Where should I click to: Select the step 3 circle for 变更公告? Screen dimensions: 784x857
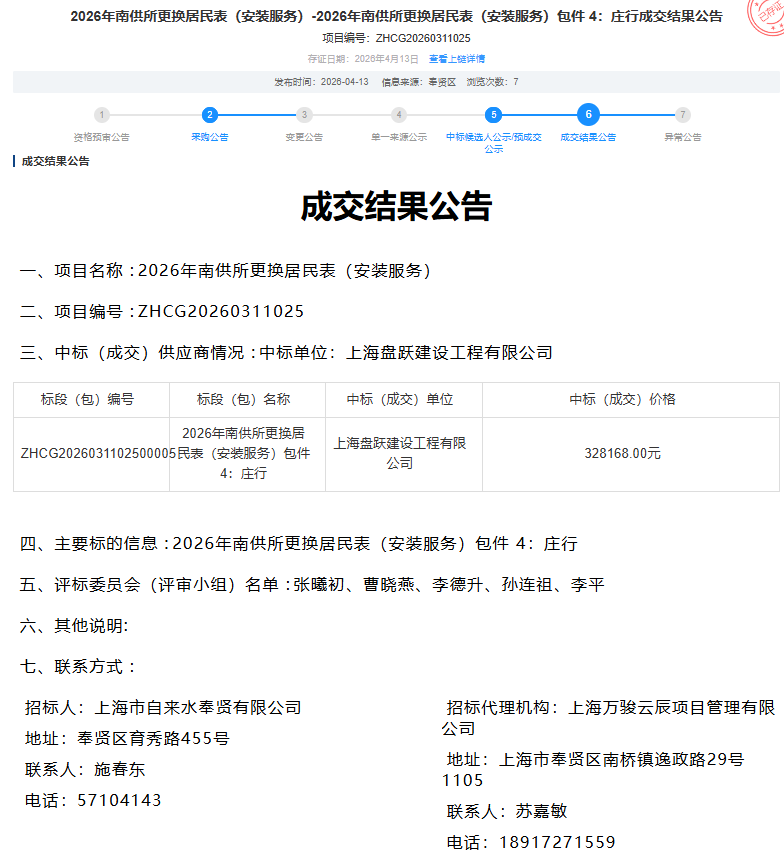coord(304,115)
